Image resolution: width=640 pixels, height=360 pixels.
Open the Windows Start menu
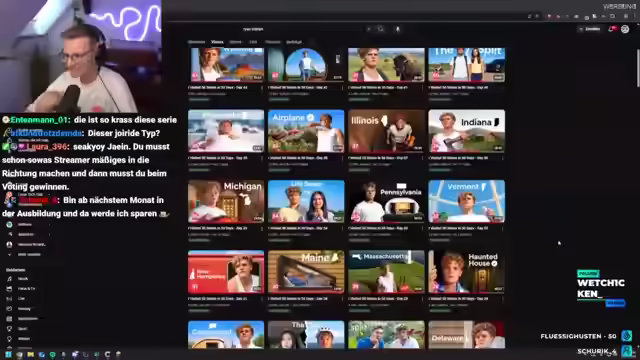pyautogui.click(x=8, y=354)
